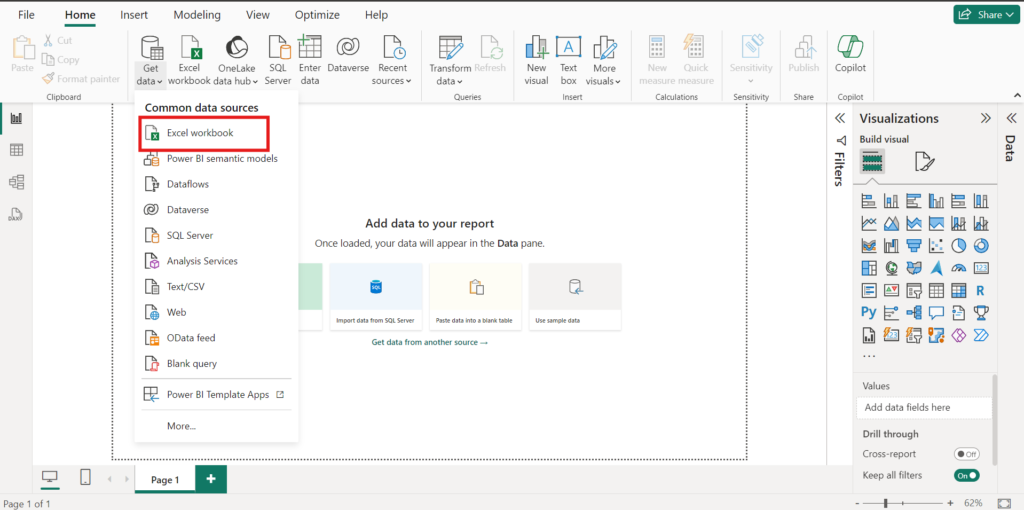The image size is (1024, 510).
Task: Expand Recent sources dropdown
Action: tap(392, 61)
